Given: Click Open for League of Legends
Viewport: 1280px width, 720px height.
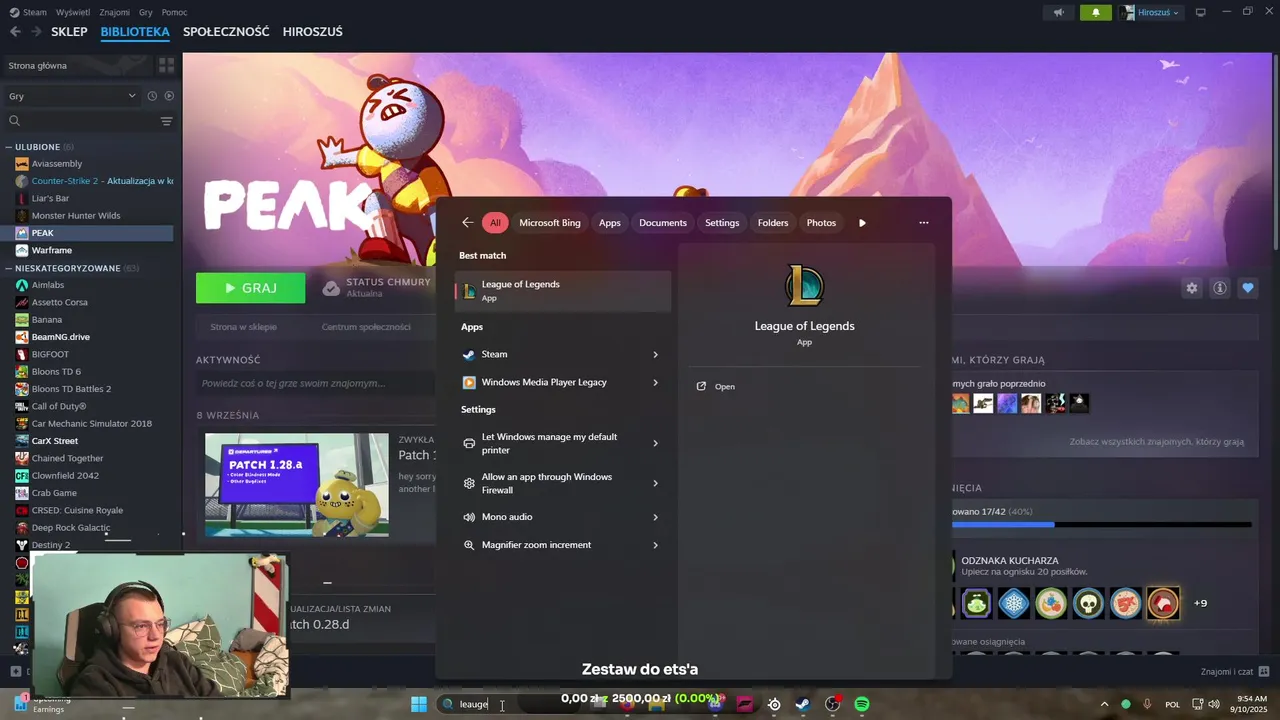Looking at the screenshot, I should click(x=725, y=386).
